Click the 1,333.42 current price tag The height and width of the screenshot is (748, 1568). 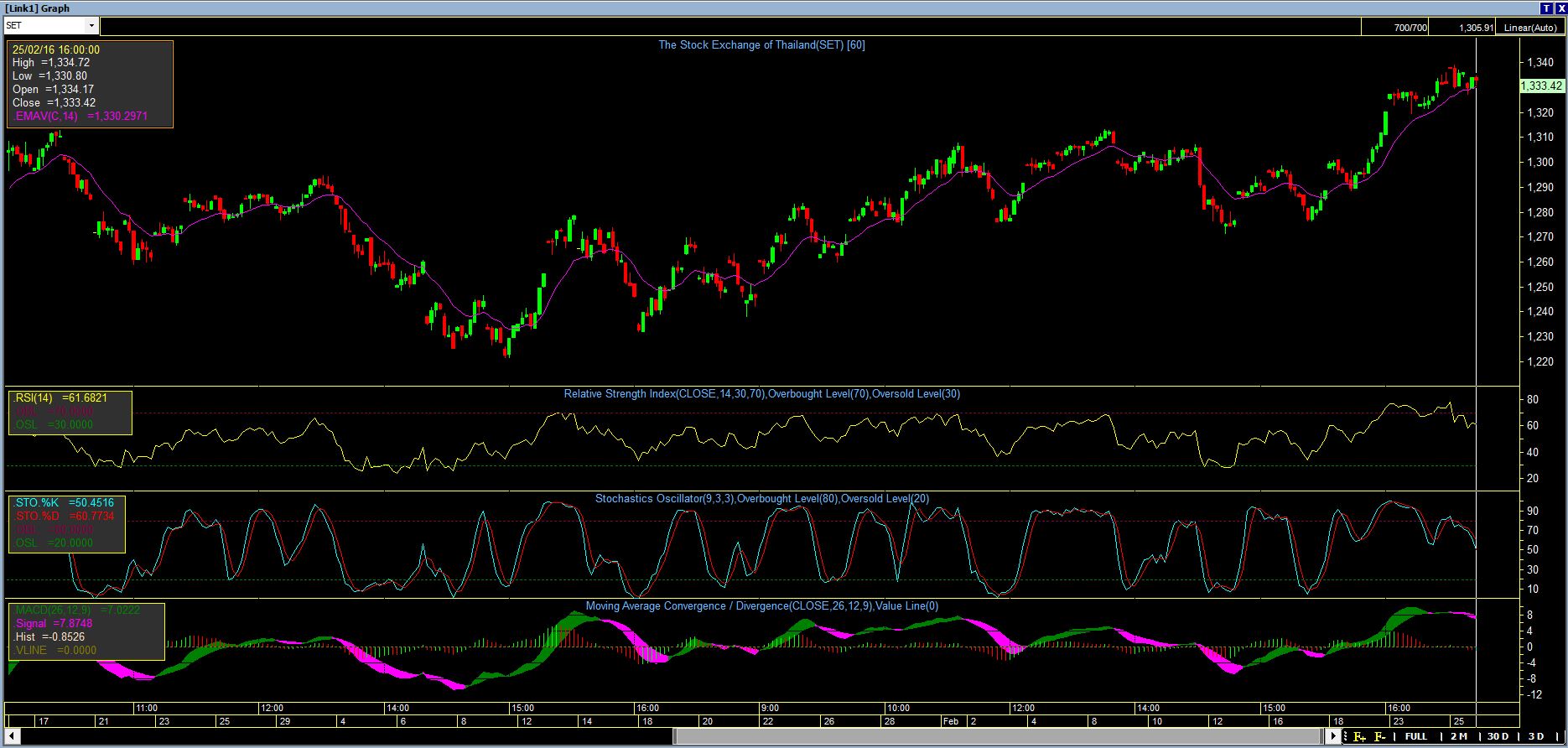click(1541, 86)
